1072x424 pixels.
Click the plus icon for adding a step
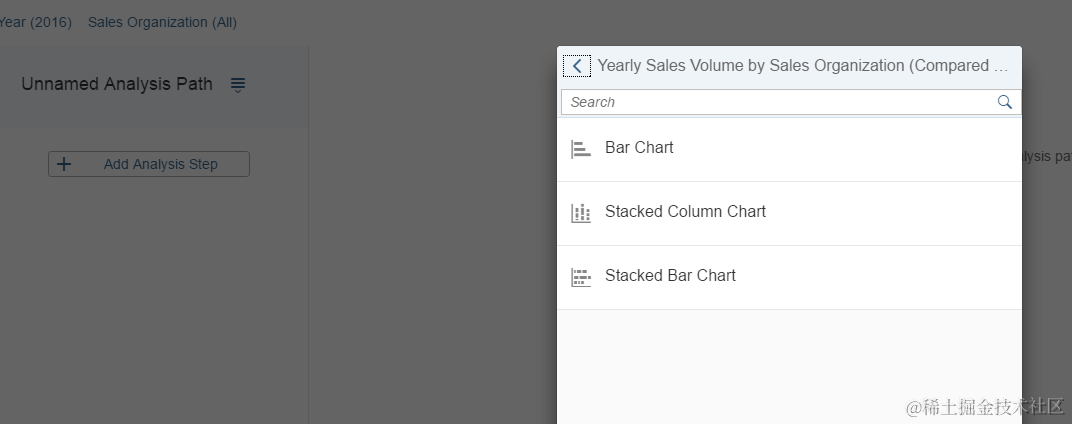point(64,164)
